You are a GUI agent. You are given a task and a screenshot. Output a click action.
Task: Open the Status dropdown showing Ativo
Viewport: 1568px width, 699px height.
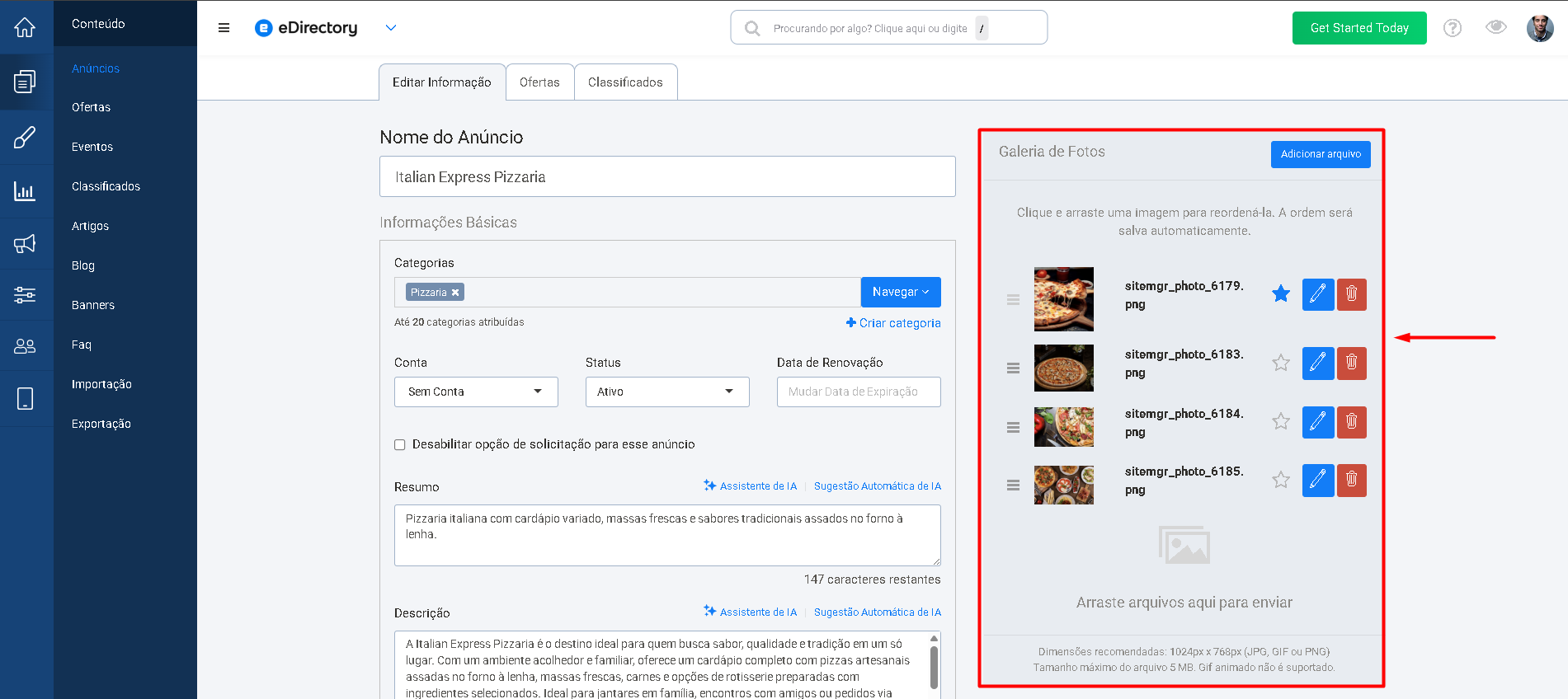point(667,392)
